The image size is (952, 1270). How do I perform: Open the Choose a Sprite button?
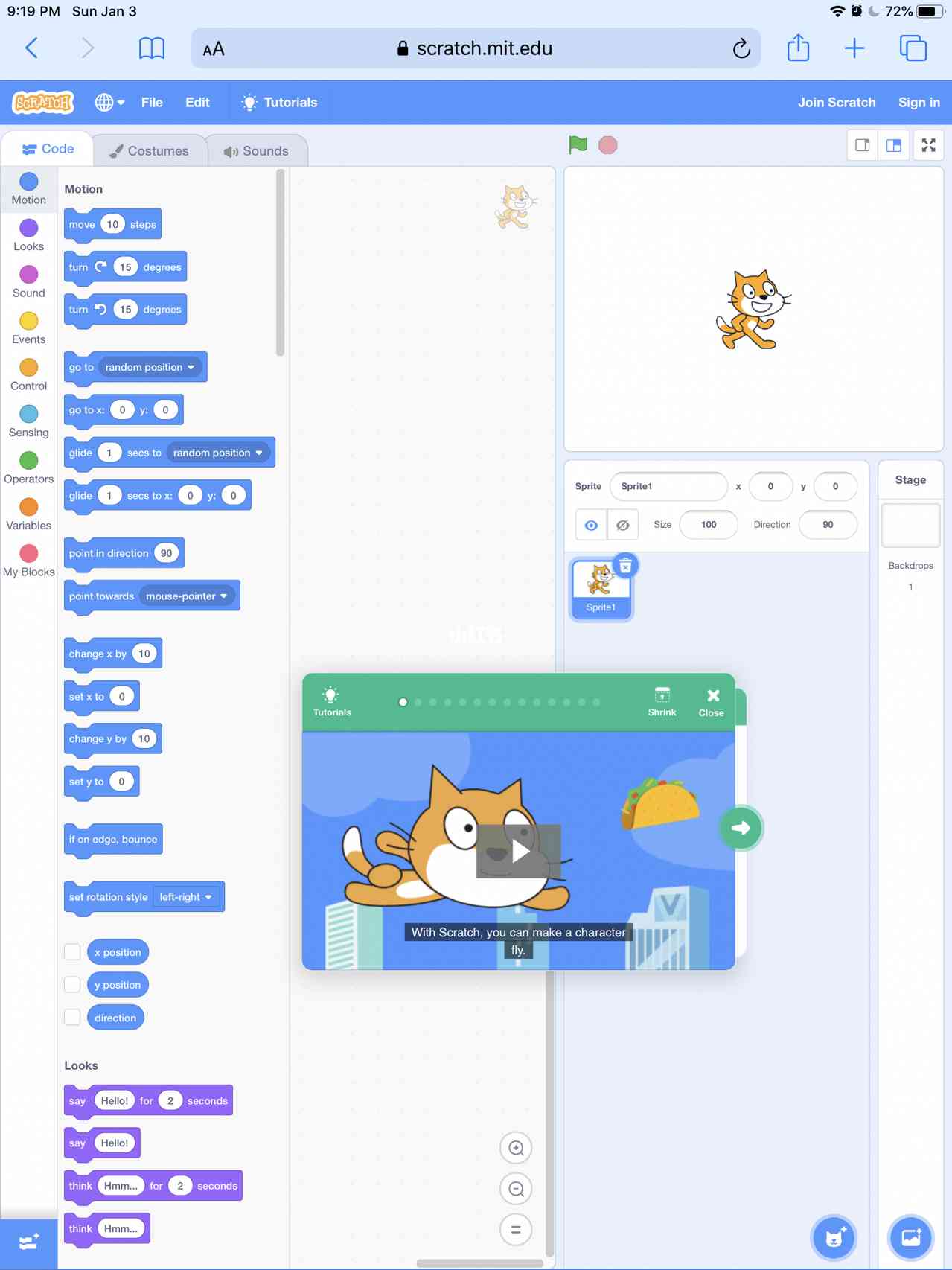click(x=834, y=1237)
